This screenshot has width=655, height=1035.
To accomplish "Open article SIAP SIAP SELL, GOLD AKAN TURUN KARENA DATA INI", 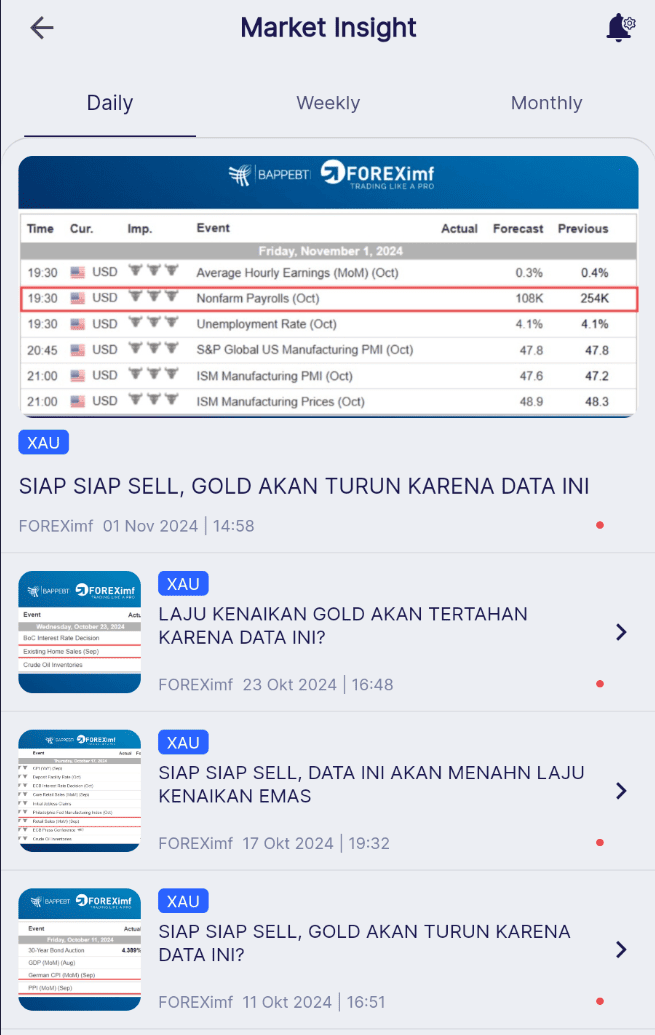I will (x=304, y=486).
